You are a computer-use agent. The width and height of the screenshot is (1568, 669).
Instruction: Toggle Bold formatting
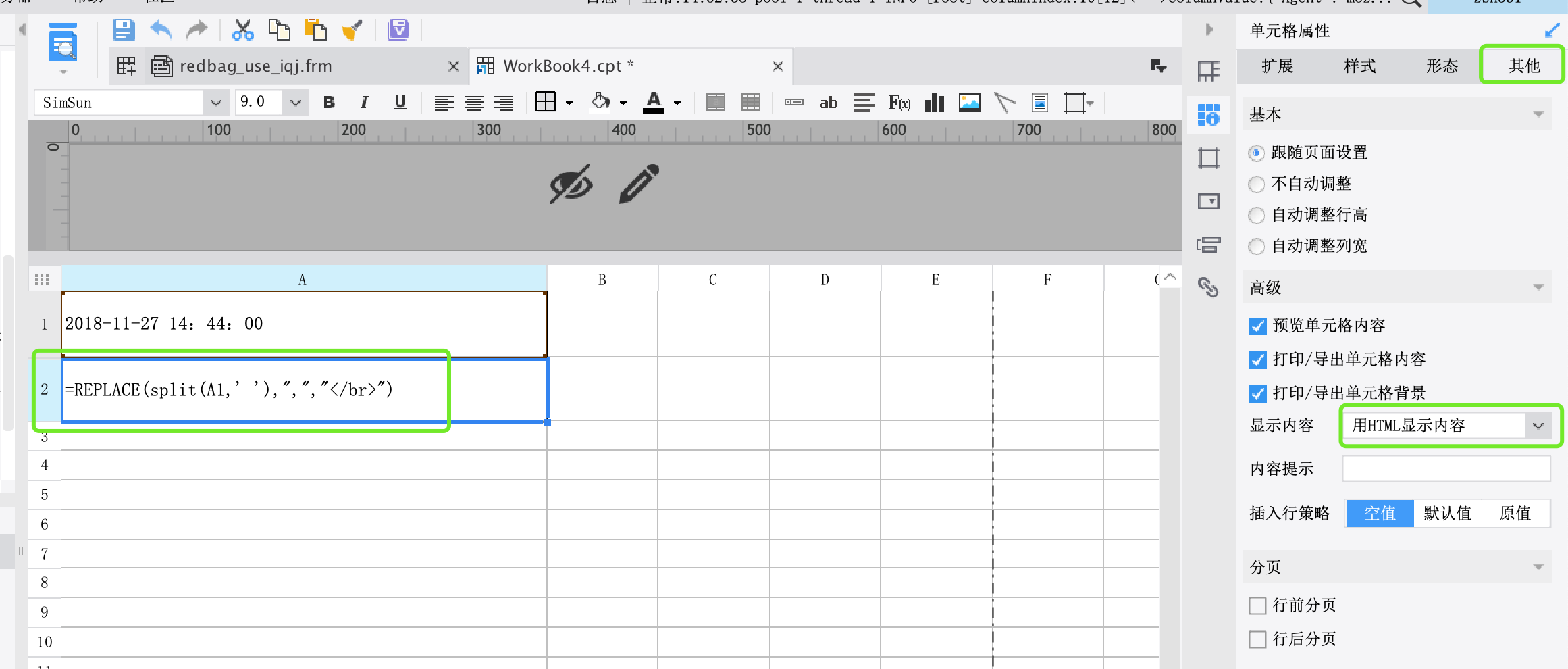[329, 103]
